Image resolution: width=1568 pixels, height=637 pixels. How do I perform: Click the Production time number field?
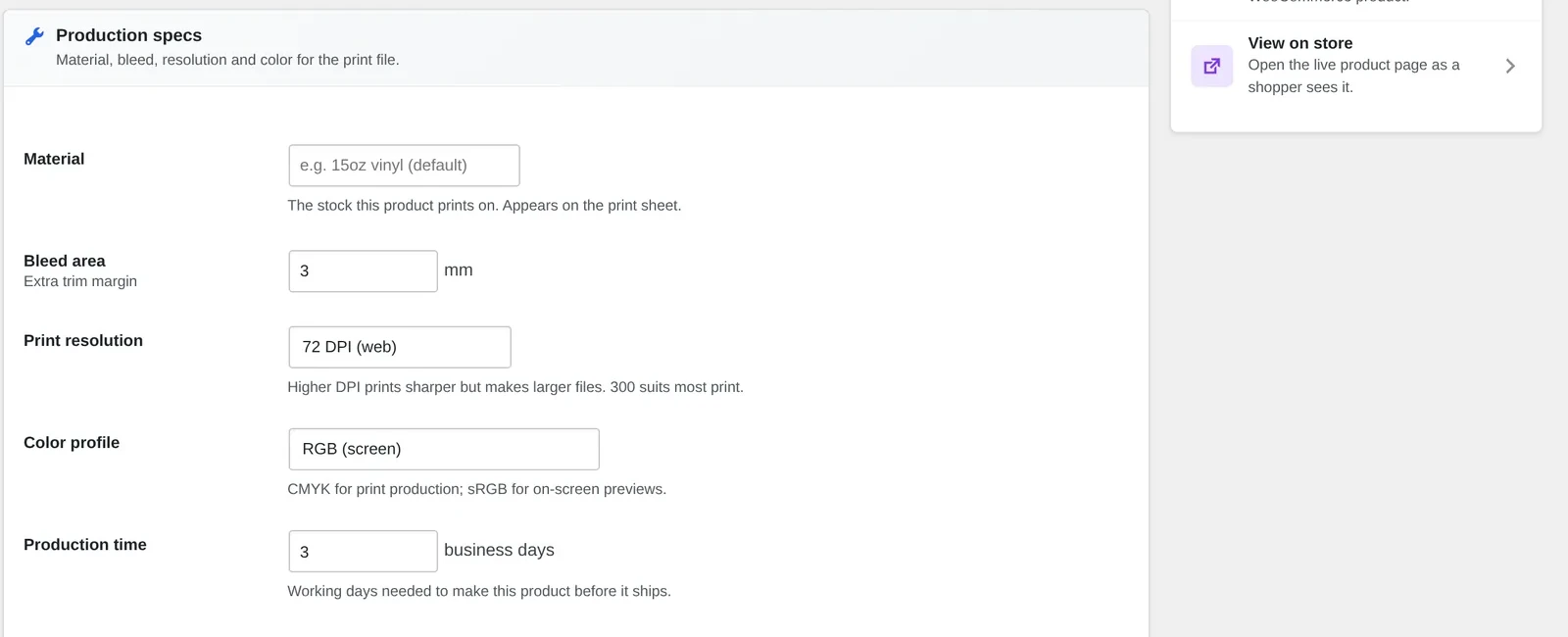(363, 552)
